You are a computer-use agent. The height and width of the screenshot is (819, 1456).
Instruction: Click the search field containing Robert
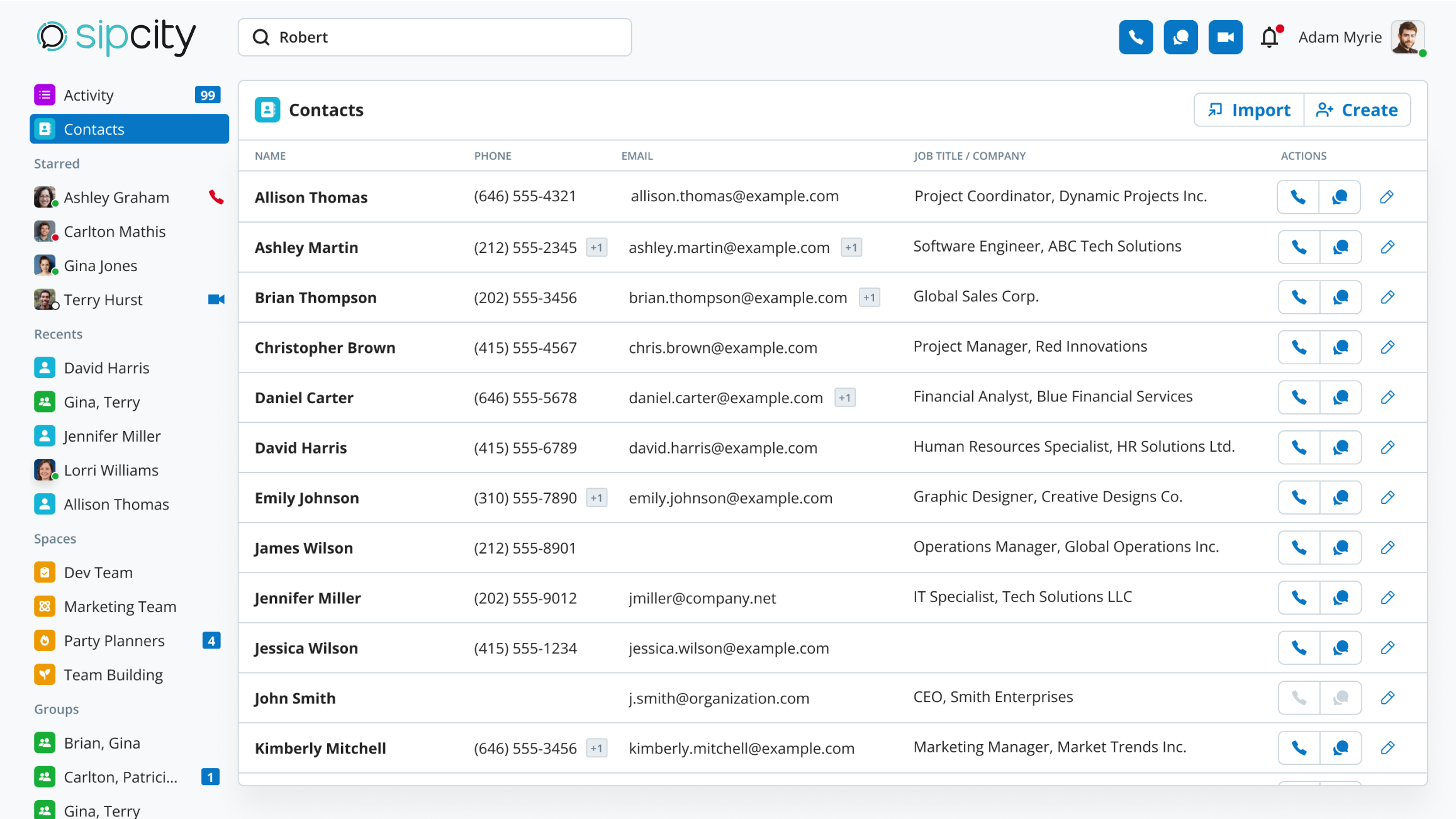pyautogui.click(x=434, y=37)
